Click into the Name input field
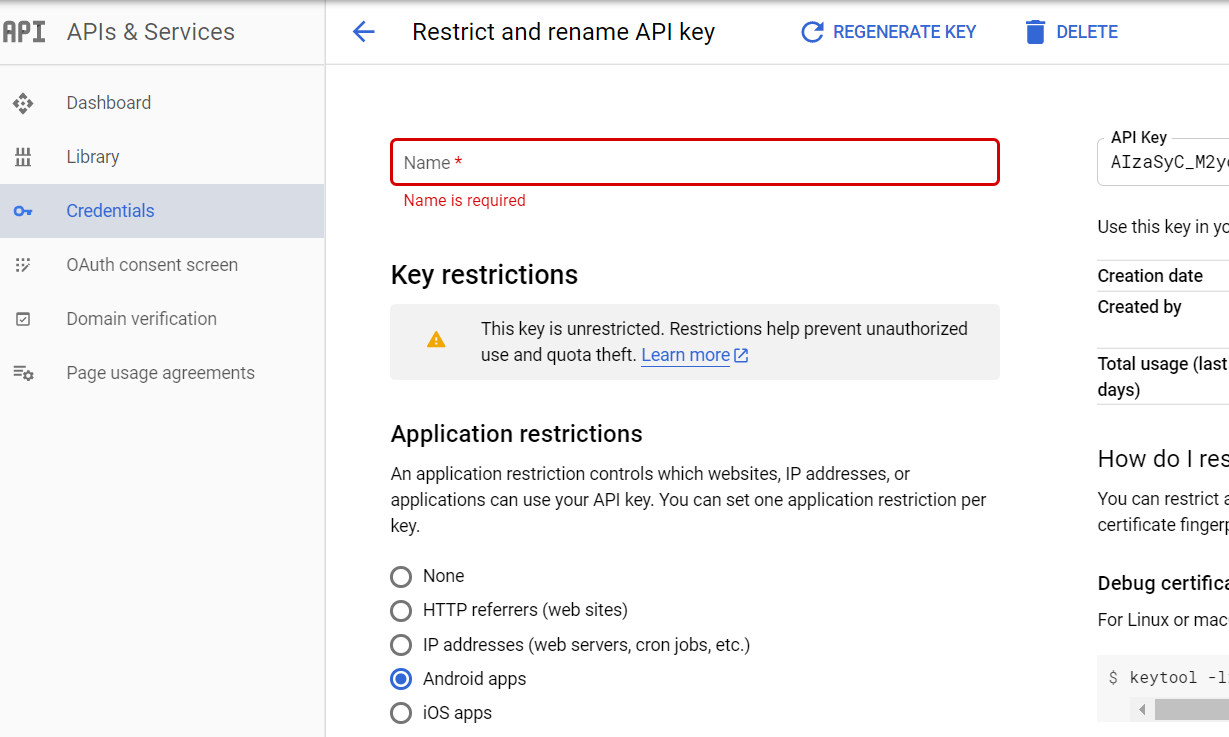Viewport: 1229px width, 737px height. 694,162
